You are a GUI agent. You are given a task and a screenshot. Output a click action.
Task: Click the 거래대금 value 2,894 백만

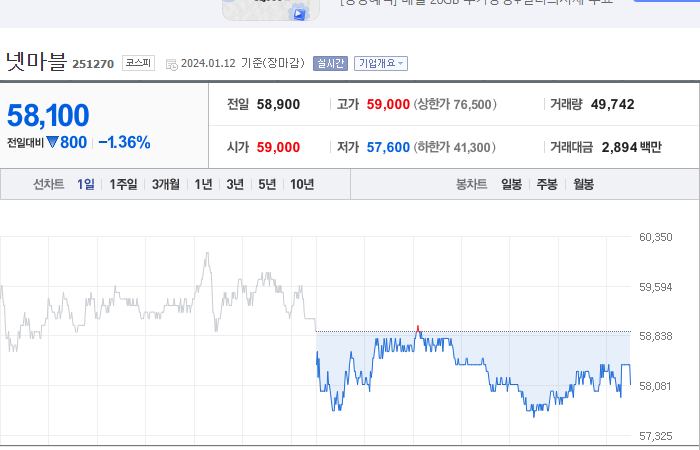(632, 147)
